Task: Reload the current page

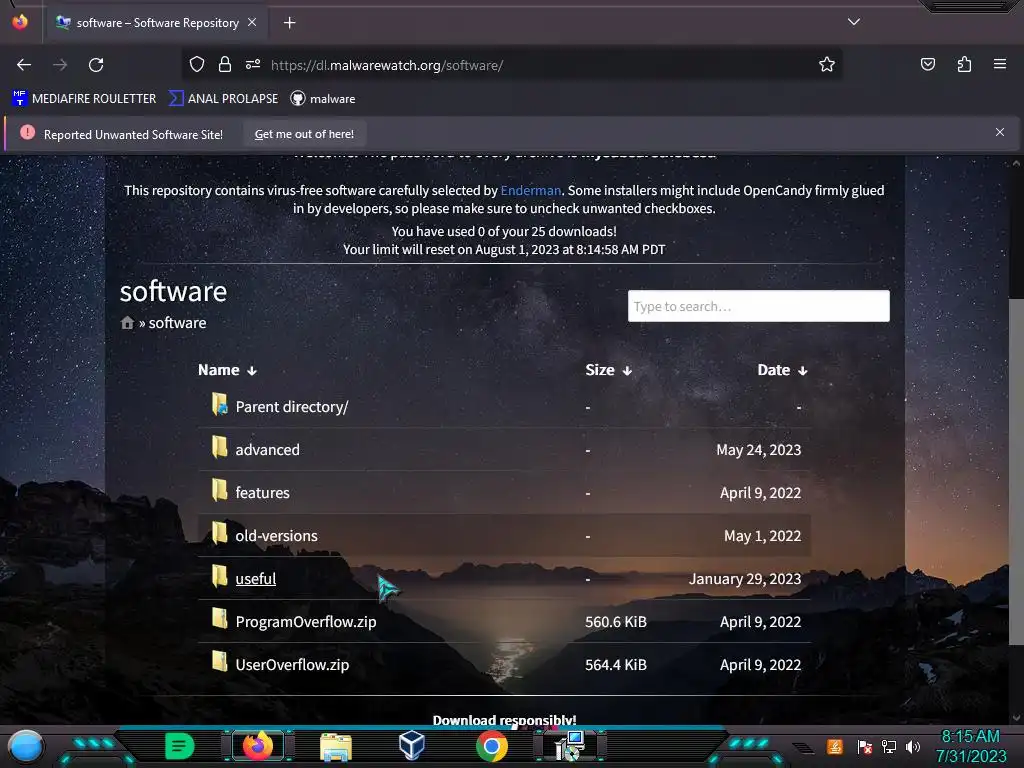Action: 96,65
